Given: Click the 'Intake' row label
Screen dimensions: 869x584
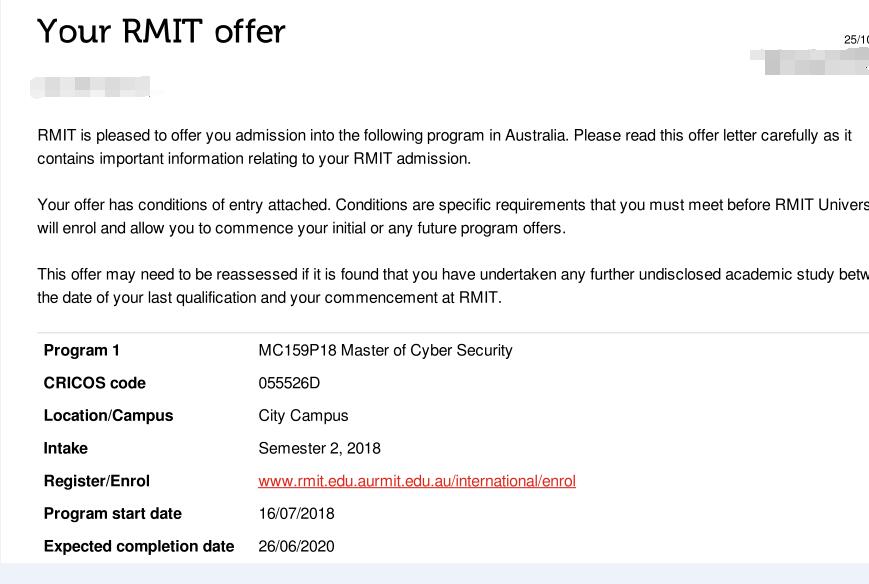Looking at the screenshot, I should (x=65, y=448).
